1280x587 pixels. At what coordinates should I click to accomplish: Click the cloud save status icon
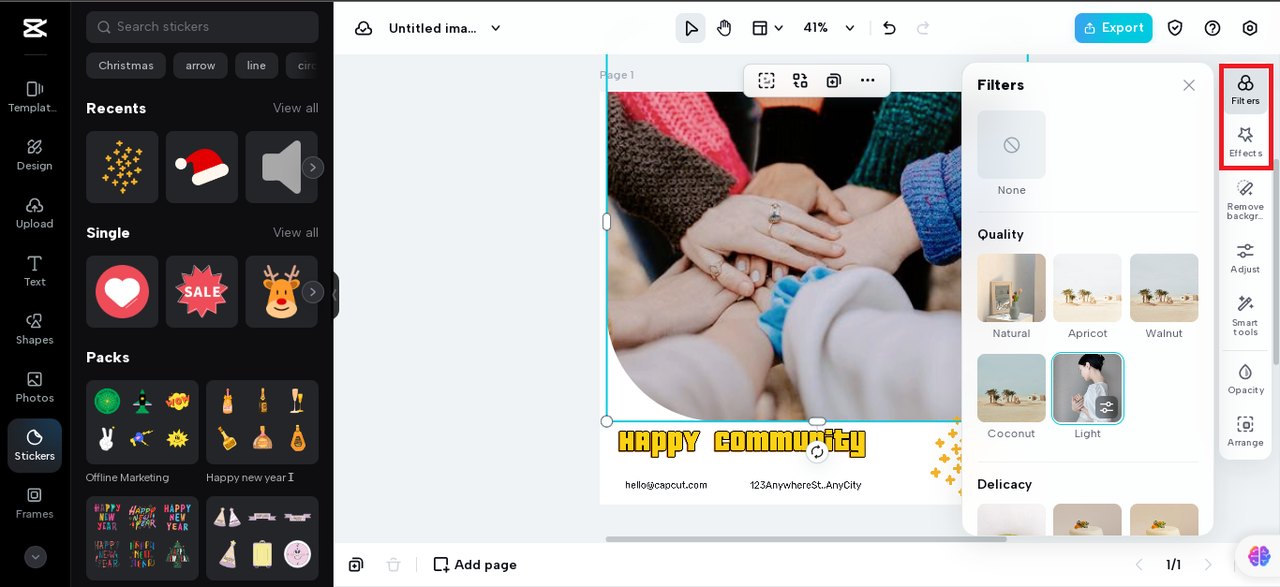(x=364, y=28)
